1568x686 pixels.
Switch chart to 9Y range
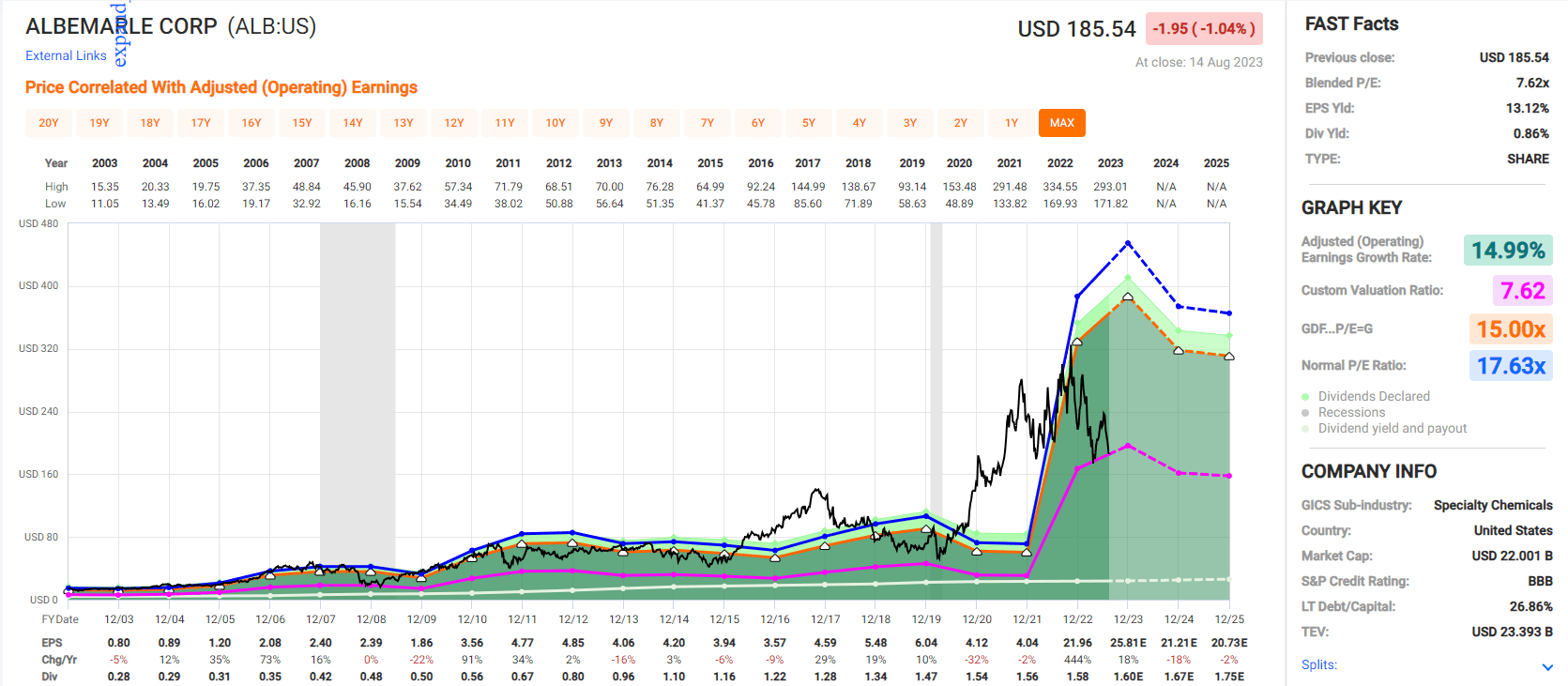pos(606,123)
